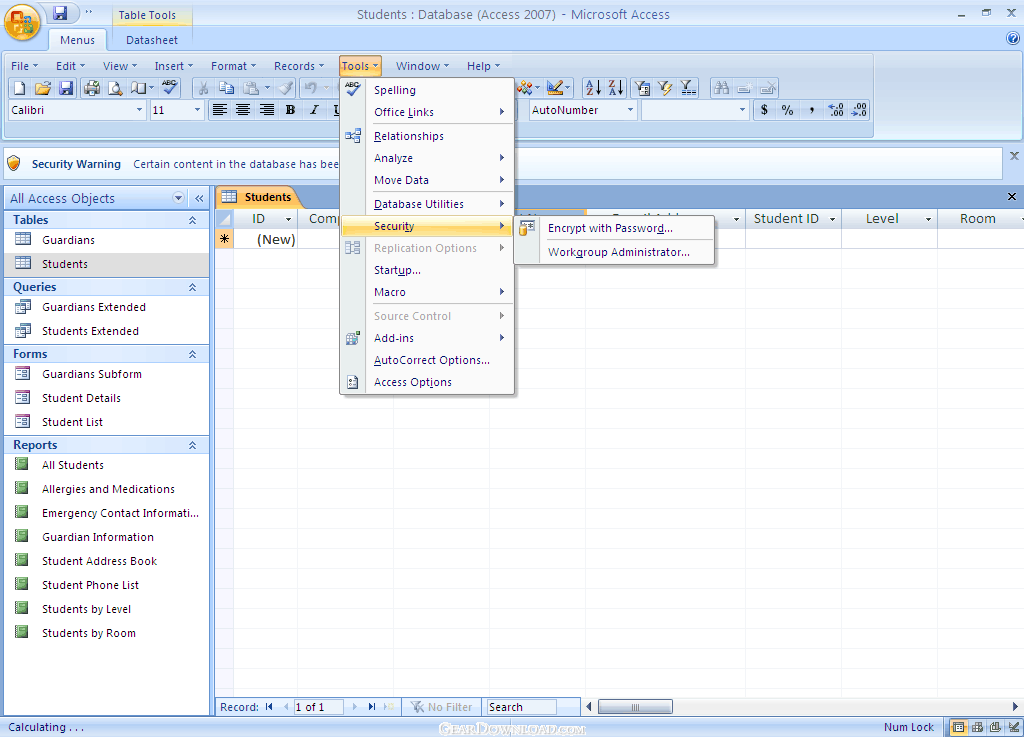Click the Design View icon in status bar
Image resolution: width=1024 pixels, height=737 pixels.
[x=1013, y=727]
